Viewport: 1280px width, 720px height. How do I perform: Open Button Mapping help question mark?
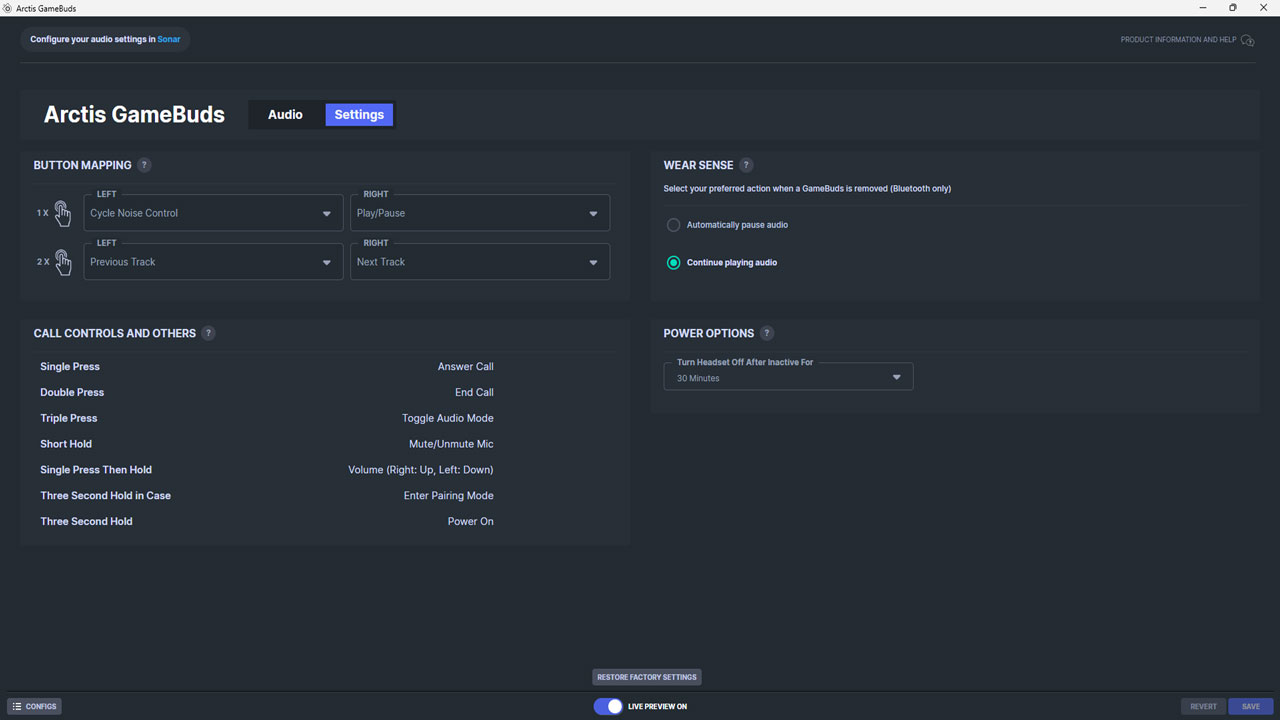[145, 165]
